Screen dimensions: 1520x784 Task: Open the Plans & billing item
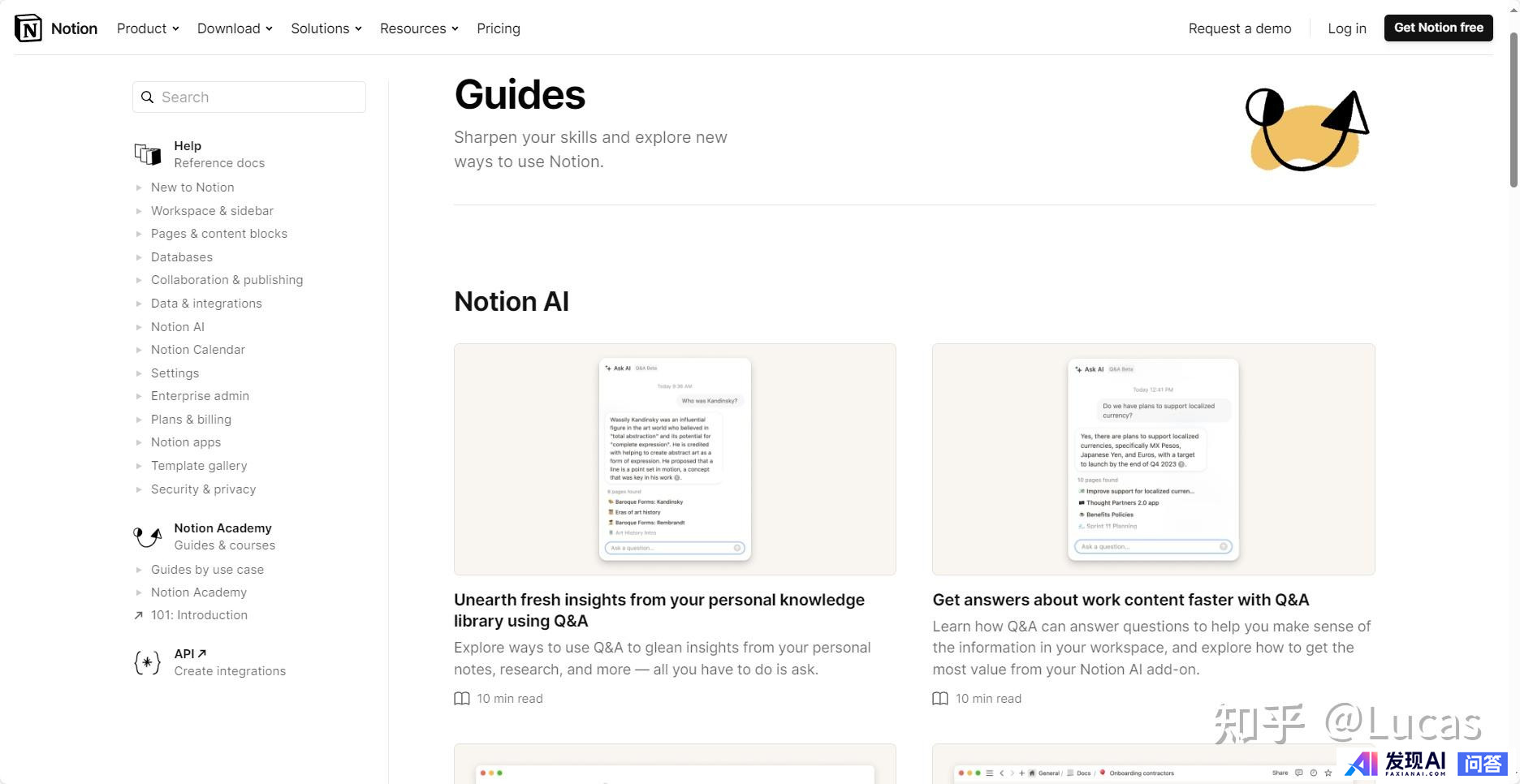point(191,420)
